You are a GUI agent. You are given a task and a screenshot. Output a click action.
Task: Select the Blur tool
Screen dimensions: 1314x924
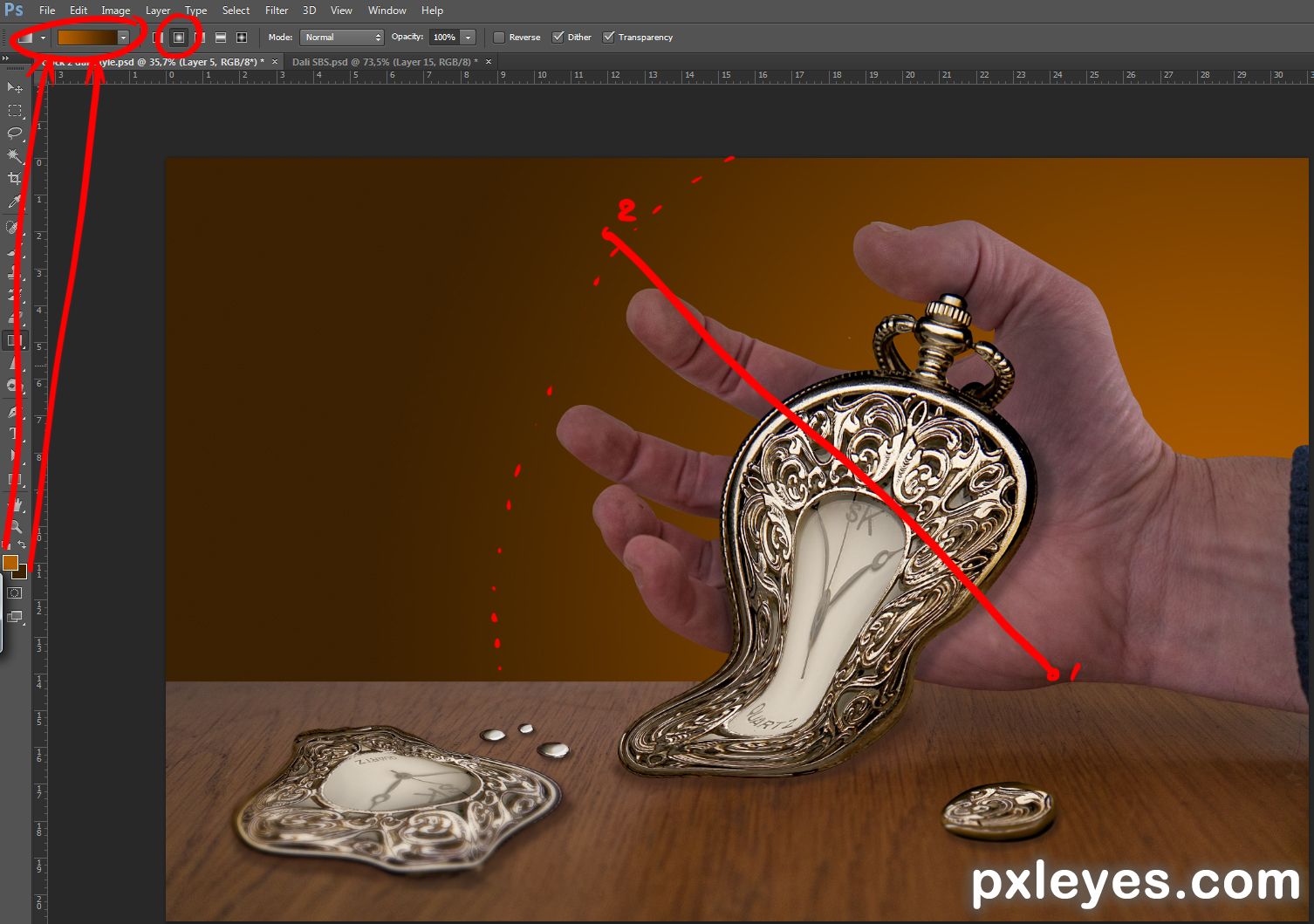pos(15,364)
